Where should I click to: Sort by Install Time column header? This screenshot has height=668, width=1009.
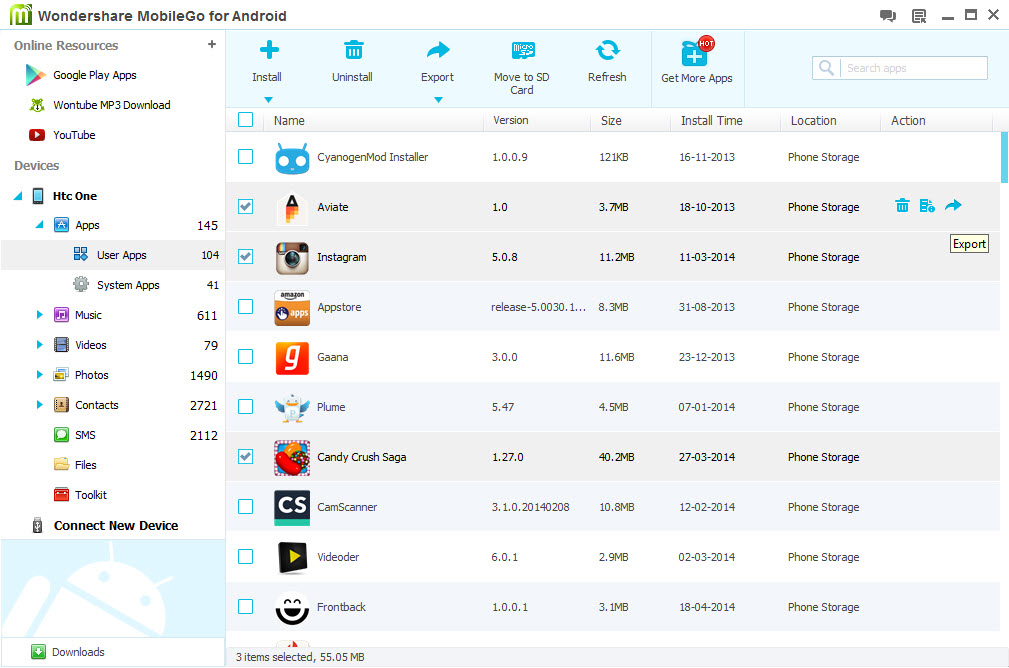(711, 120)
